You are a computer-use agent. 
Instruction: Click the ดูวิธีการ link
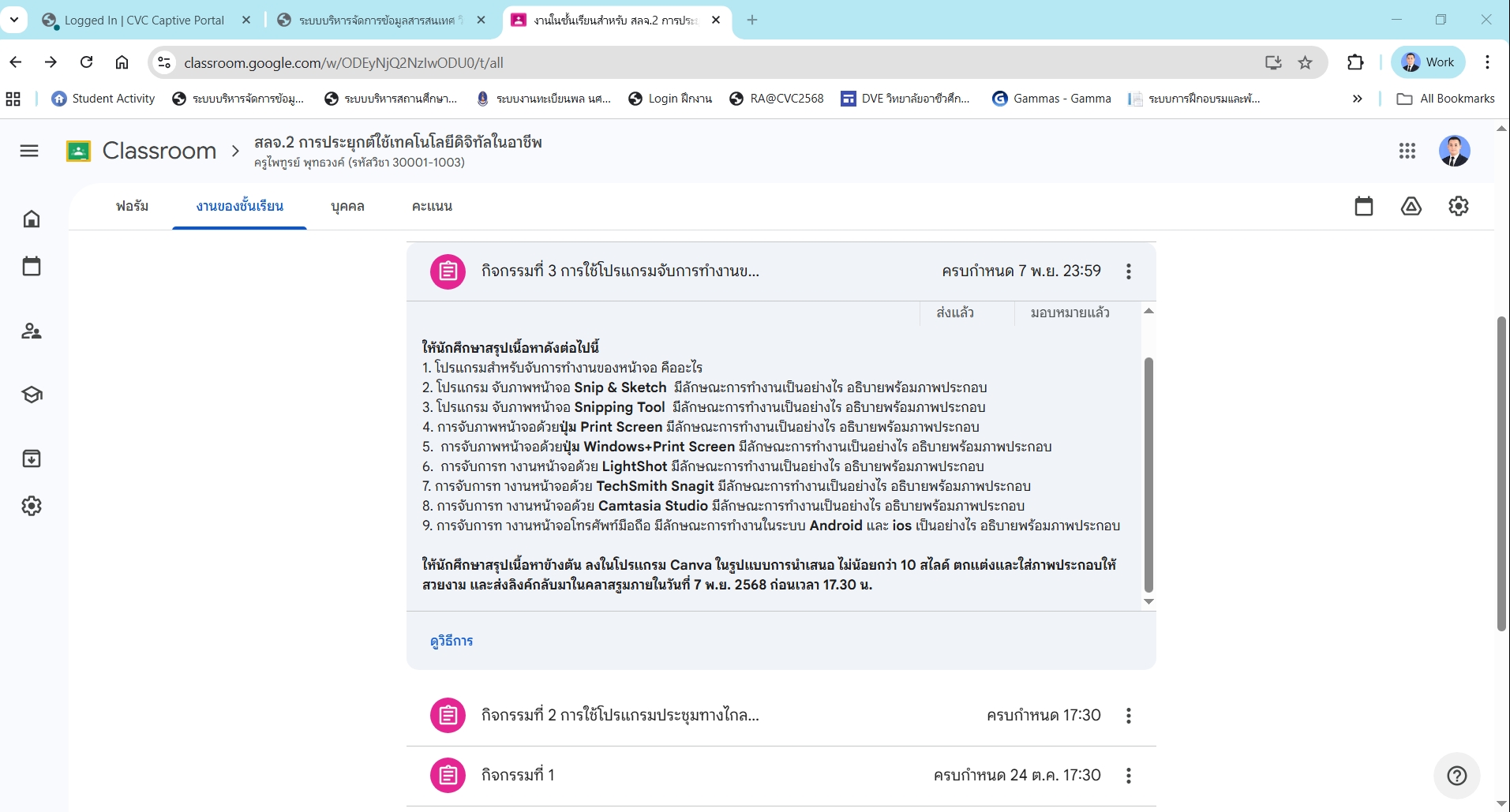point(452,641)
